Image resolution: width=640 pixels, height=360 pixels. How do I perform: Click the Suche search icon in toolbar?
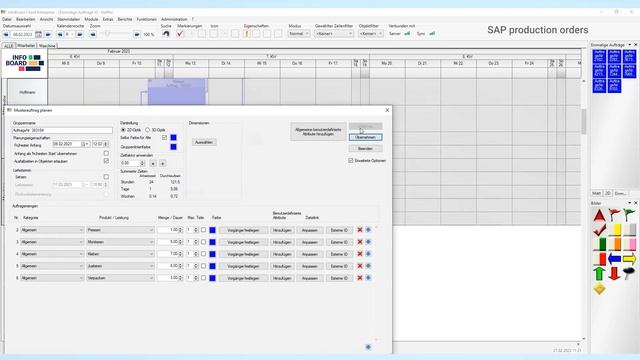click(x=166, y=34)
